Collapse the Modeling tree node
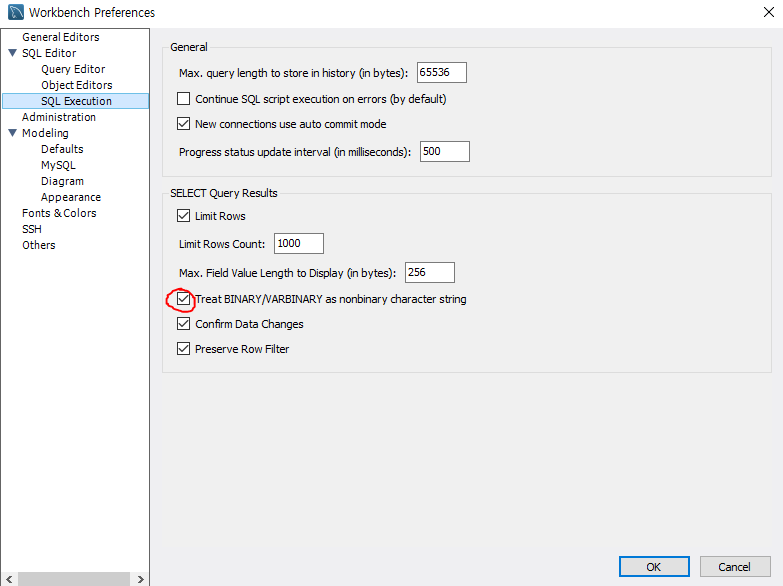 tap(13, 132)
